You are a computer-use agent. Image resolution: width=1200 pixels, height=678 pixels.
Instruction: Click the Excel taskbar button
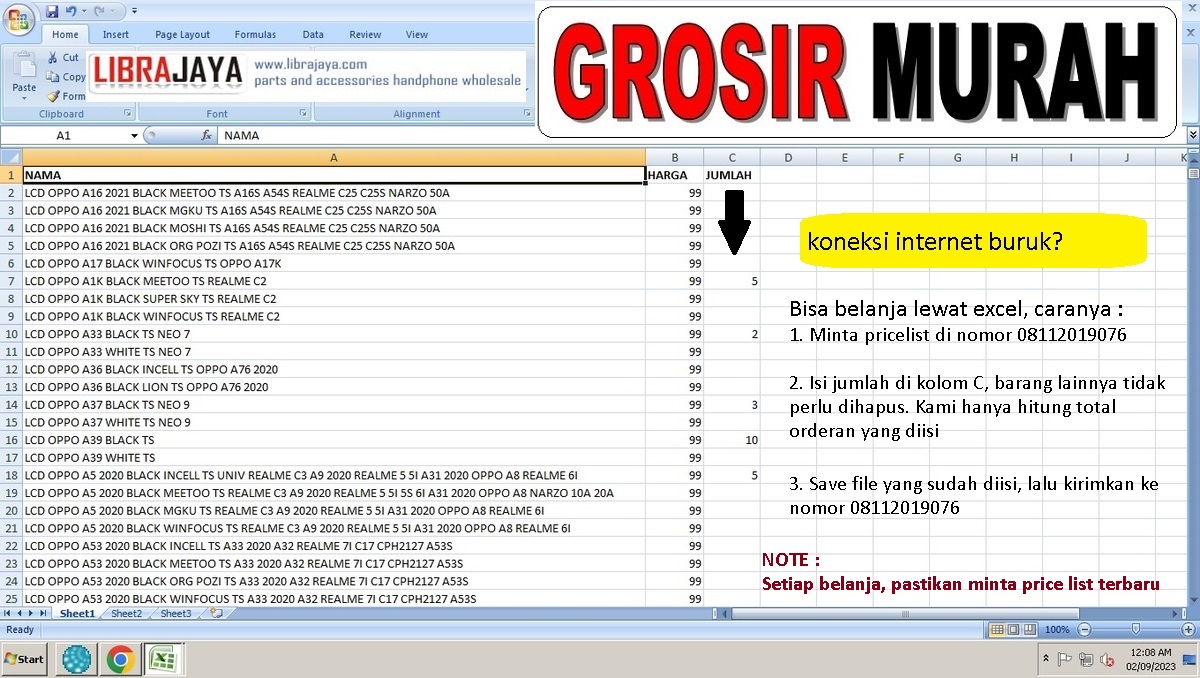tap(162, 659)
